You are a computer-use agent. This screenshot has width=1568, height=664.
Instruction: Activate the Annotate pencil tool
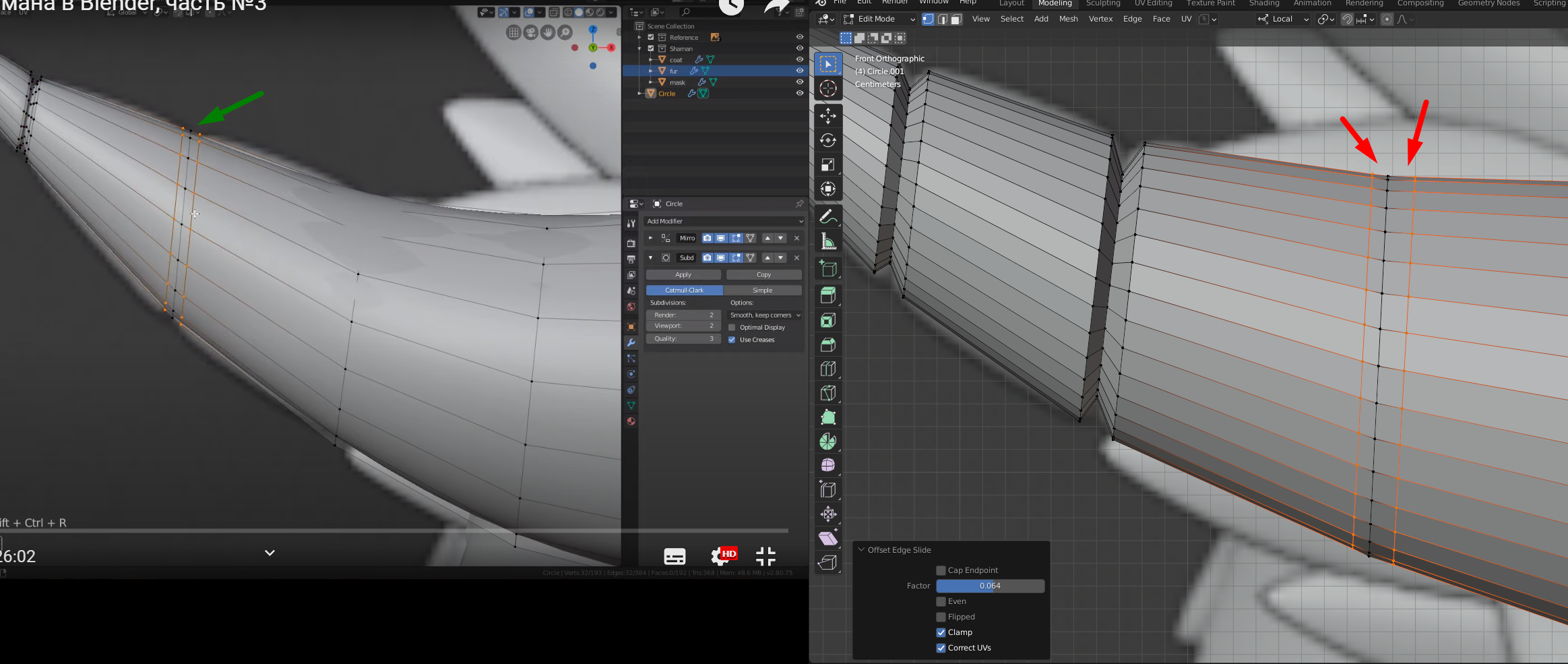828,217
